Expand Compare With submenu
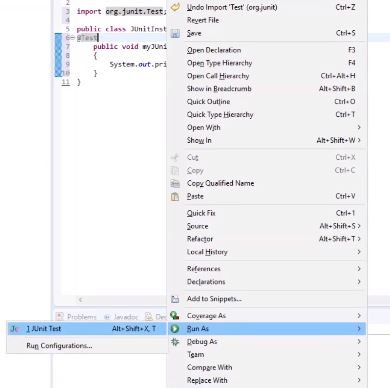This screenshot has width=390, height=388. [267, 367]
